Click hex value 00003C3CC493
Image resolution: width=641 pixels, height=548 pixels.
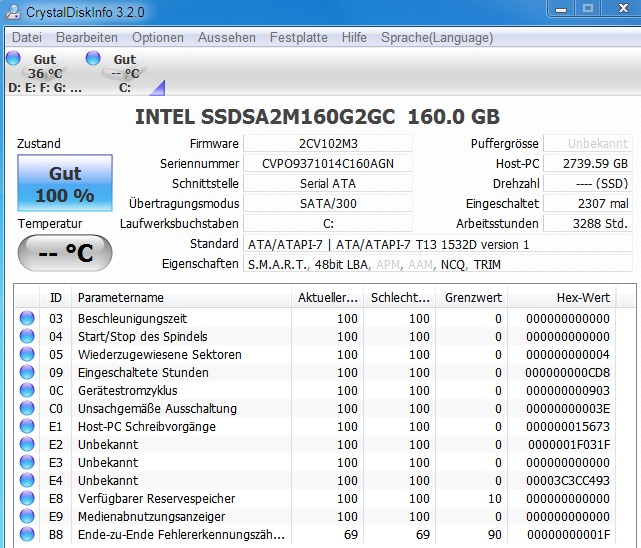coord(568,480)
